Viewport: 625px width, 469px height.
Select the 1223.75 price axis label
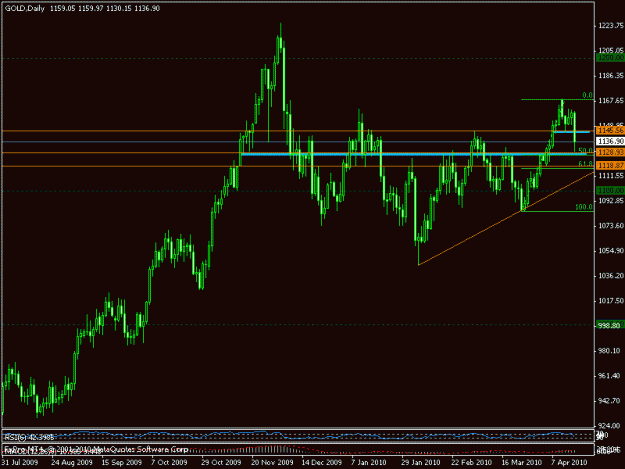(610, 26)
